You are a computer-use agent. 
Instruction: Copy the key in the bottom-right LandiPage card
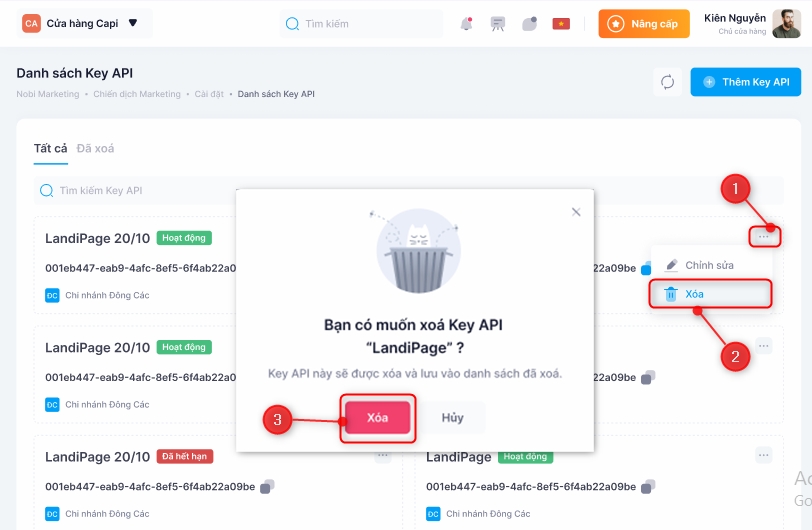pyautogui.click(x=647, y=487)
